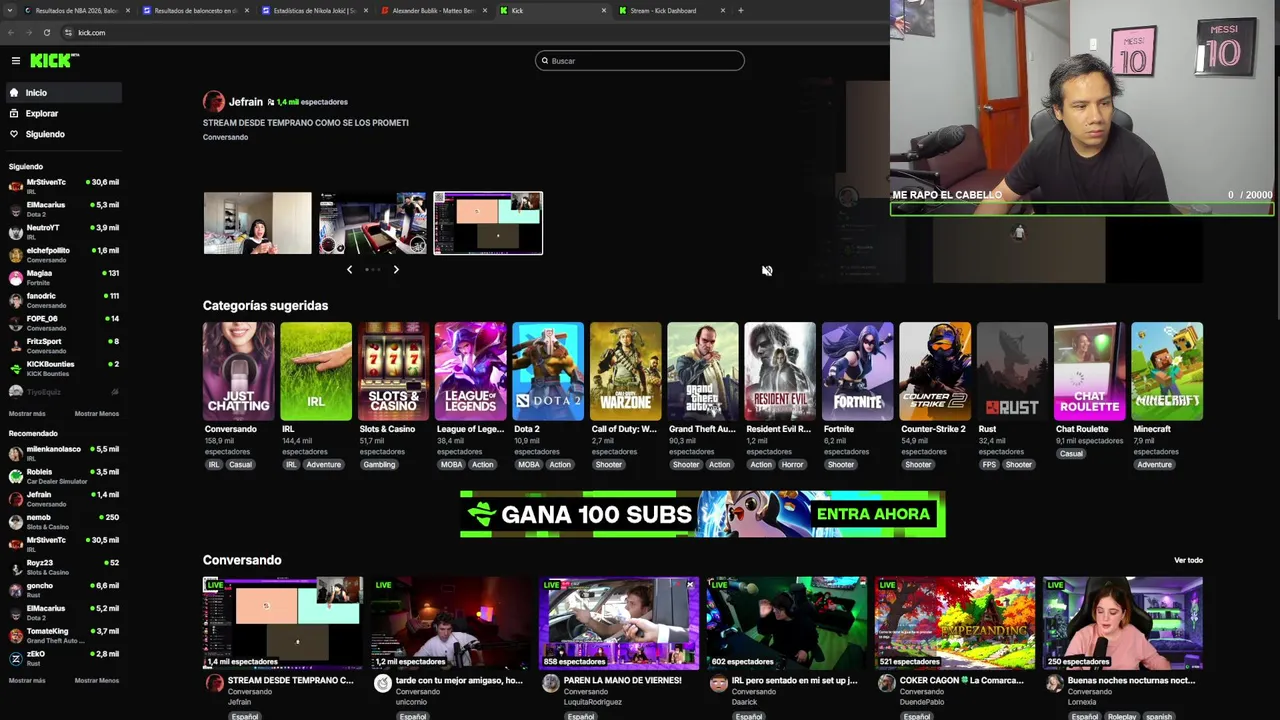Select first featured carousel thumbnail
Viewport: 1280px width, 720px height.
[258, 223]
